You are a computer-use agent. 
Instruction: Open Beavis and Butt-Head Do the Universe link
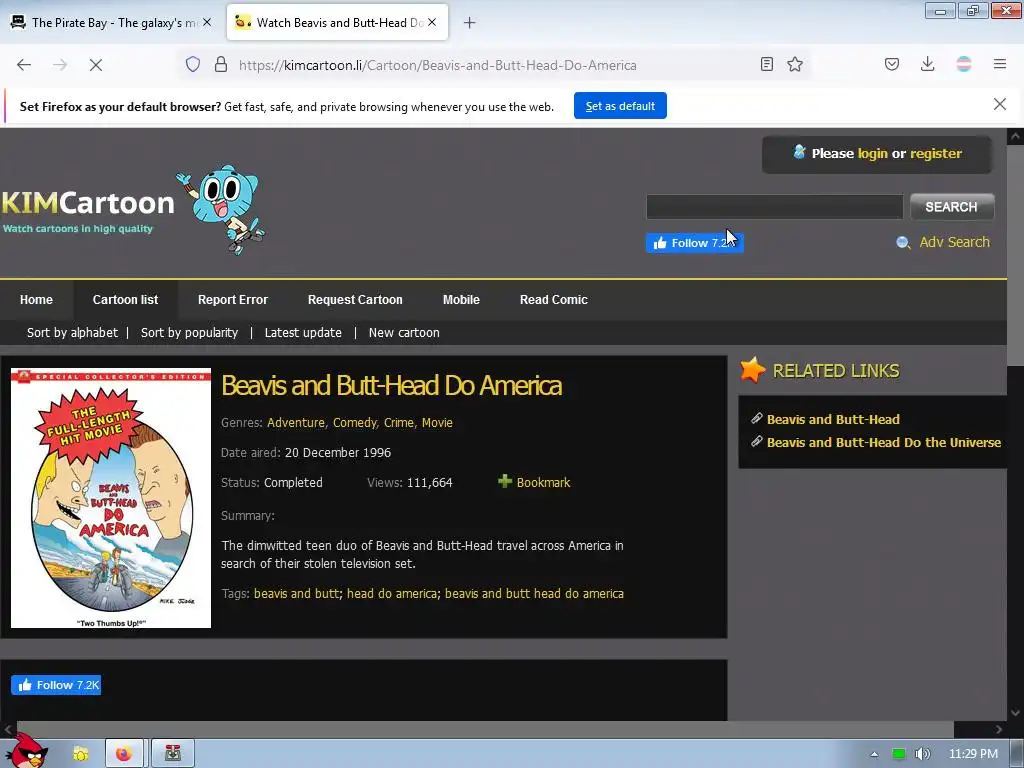click(x=884, y=442)
